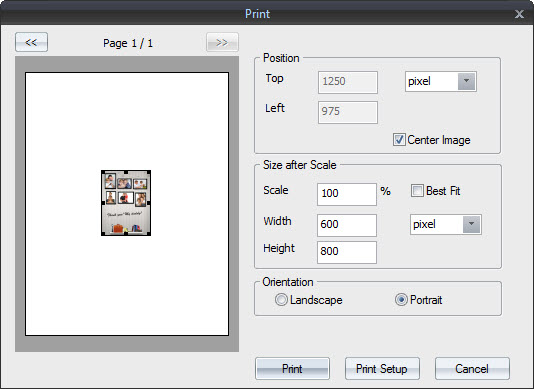Click the Scale percentage input field
This screenshot has width=534, height=389.
tap(347, 194)
